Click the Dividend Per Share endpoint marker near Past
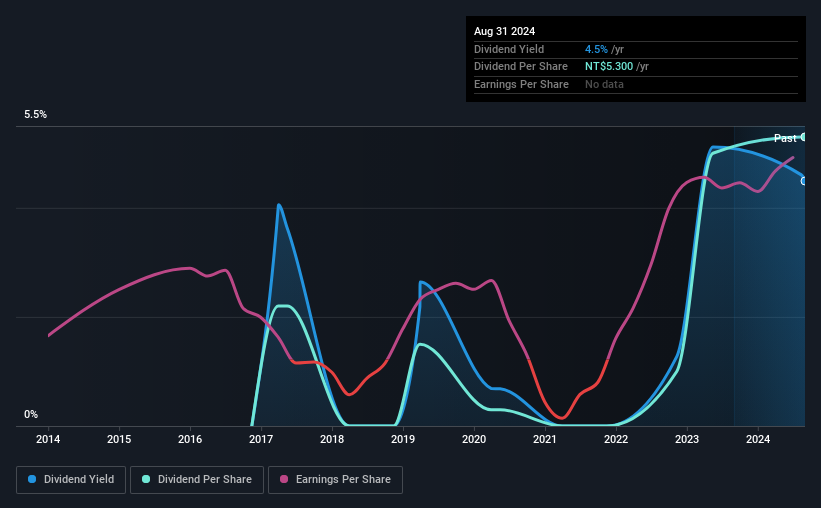821x508 pixels. (803, 137)
